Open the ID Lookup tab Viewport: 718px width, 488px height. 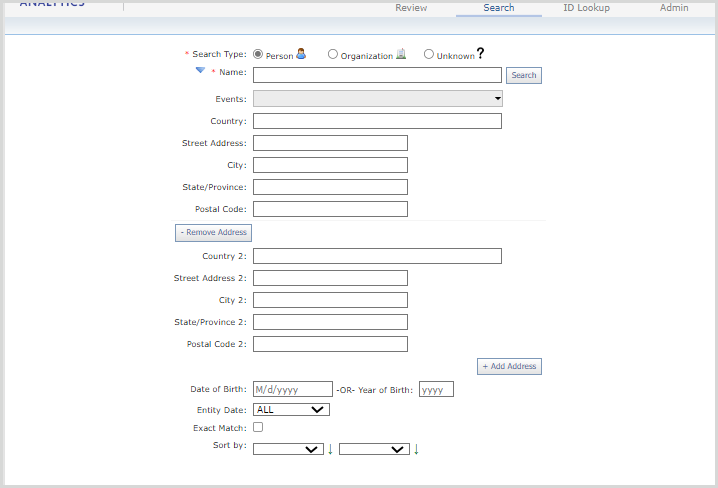587,8
